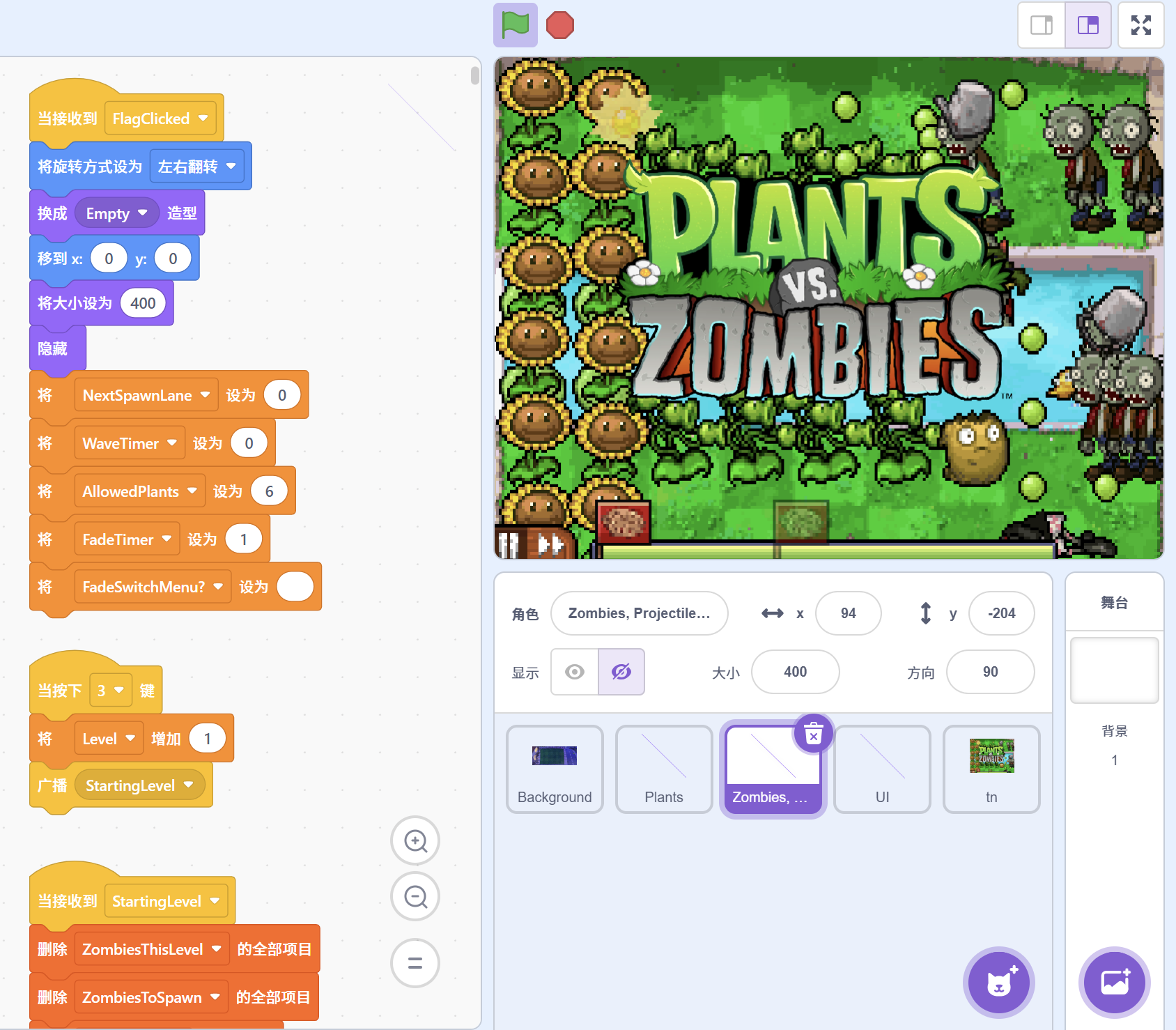Open the choose-a-sprite cat button
This screenshot has width=1176, height=1030.
pos(999,983)
